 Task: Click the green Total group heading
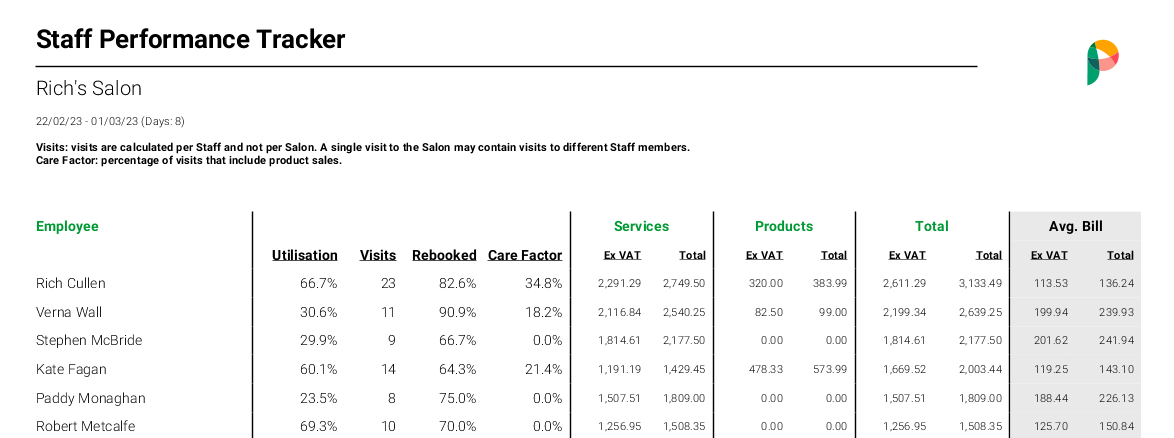pos(931,226)
